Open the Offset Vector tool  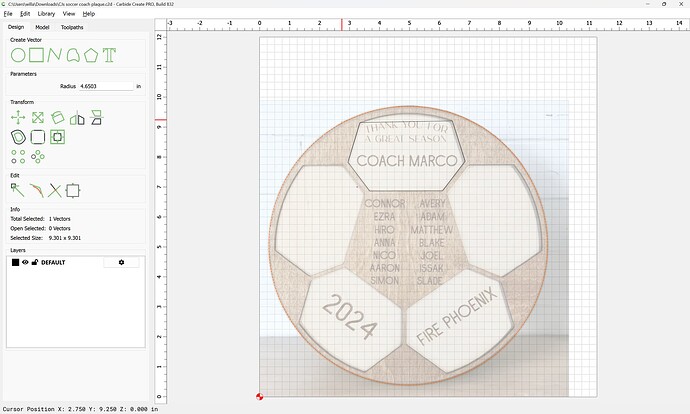click(x=18, y=137)
